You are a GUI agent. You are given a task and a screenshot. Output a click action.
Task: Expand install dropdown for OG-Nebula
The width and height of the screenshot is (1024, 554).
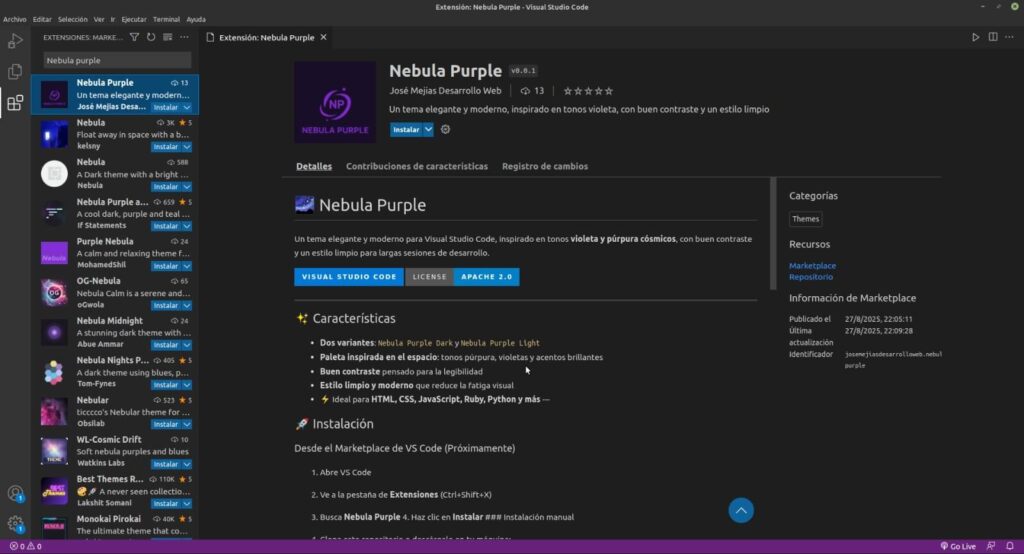tap(187, 305)
